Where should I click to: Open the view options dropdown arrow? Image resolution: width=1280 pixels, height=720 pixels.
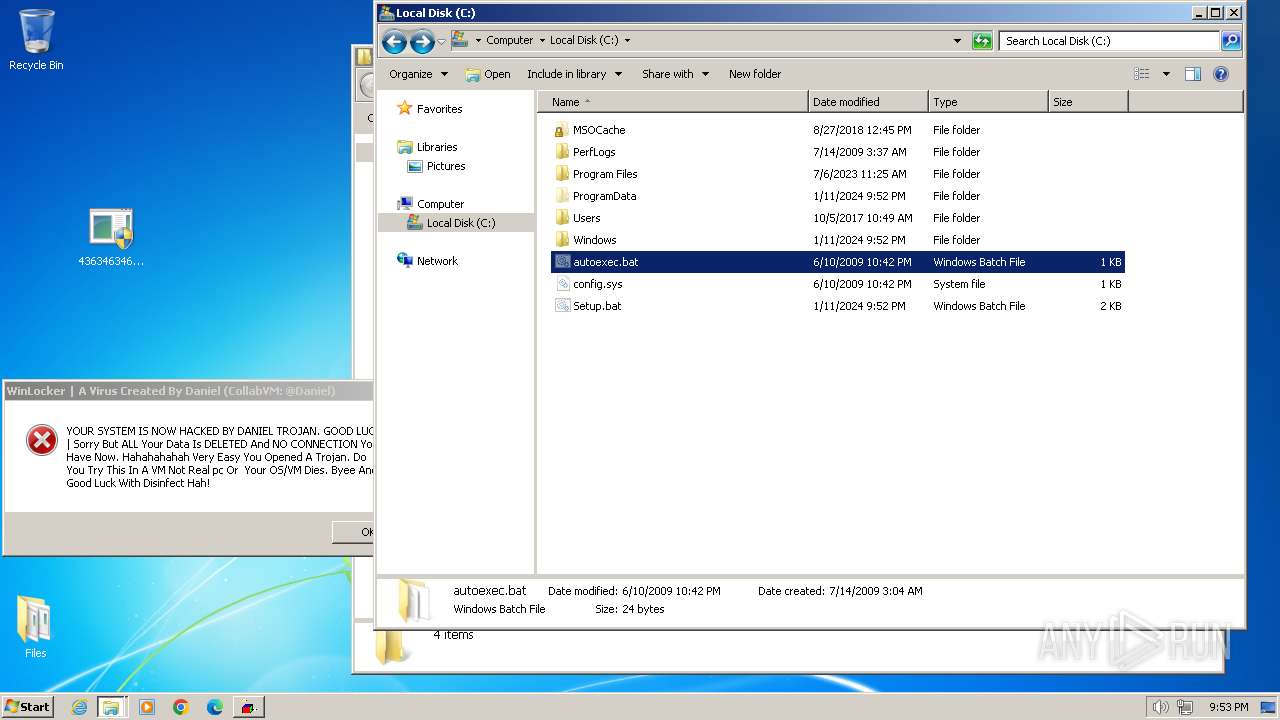pos(1166,74)
